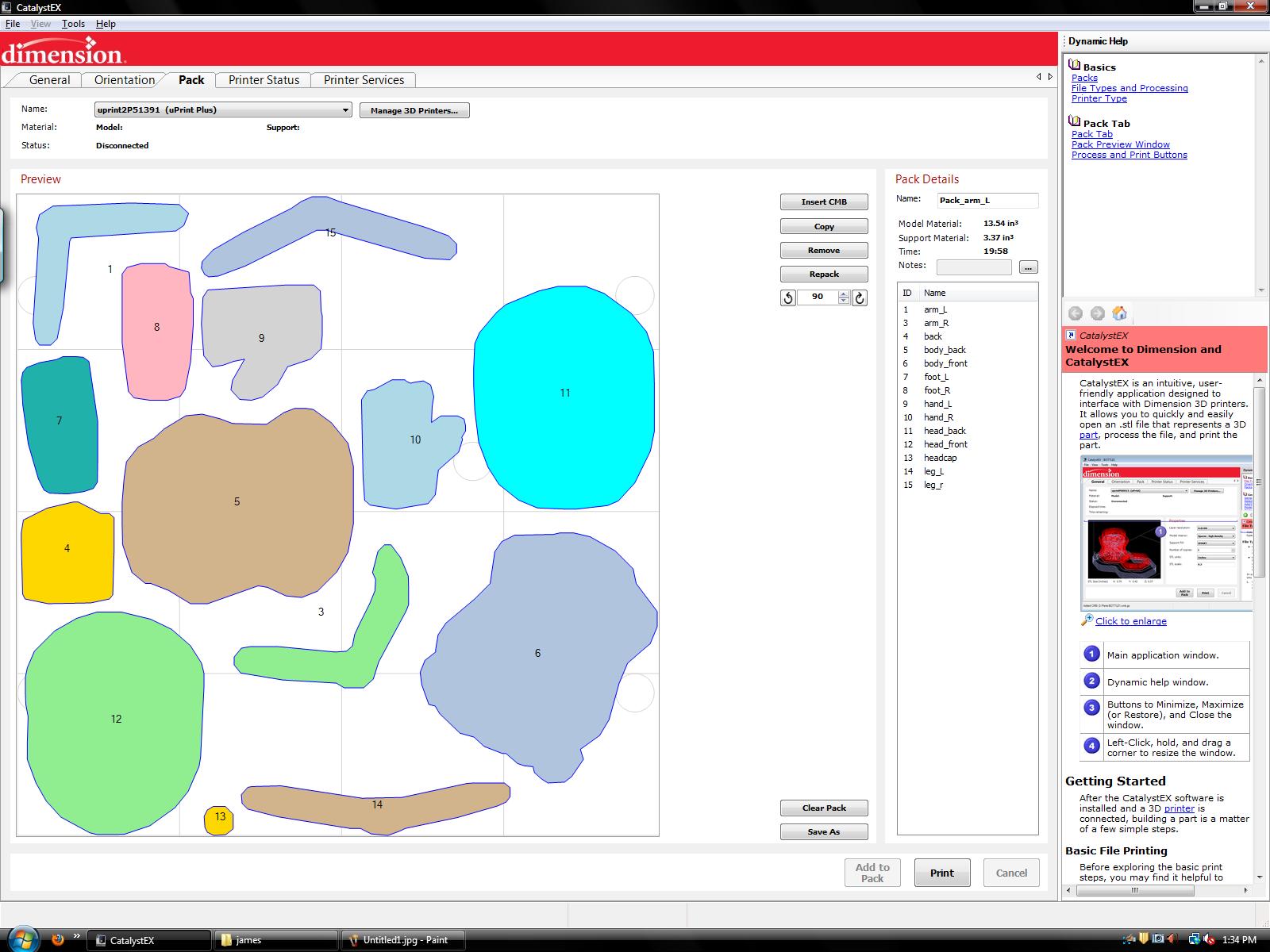Screen dimensions: 1270x952
Task: Launch Firefox from the quick launch bar
Action: point(57,939)
